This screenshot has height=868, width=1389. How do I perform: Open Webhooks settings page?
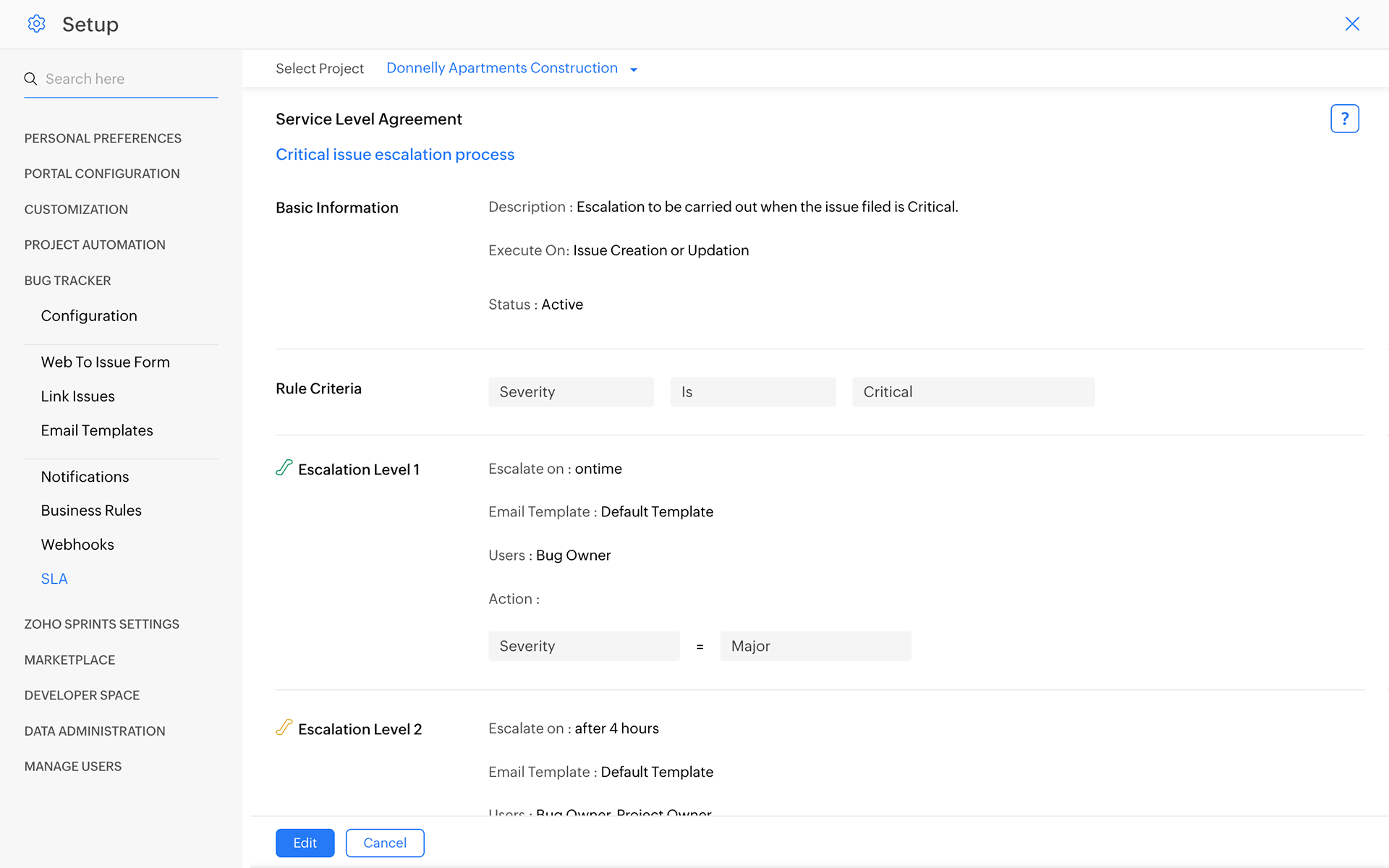(x=77, y=545)
